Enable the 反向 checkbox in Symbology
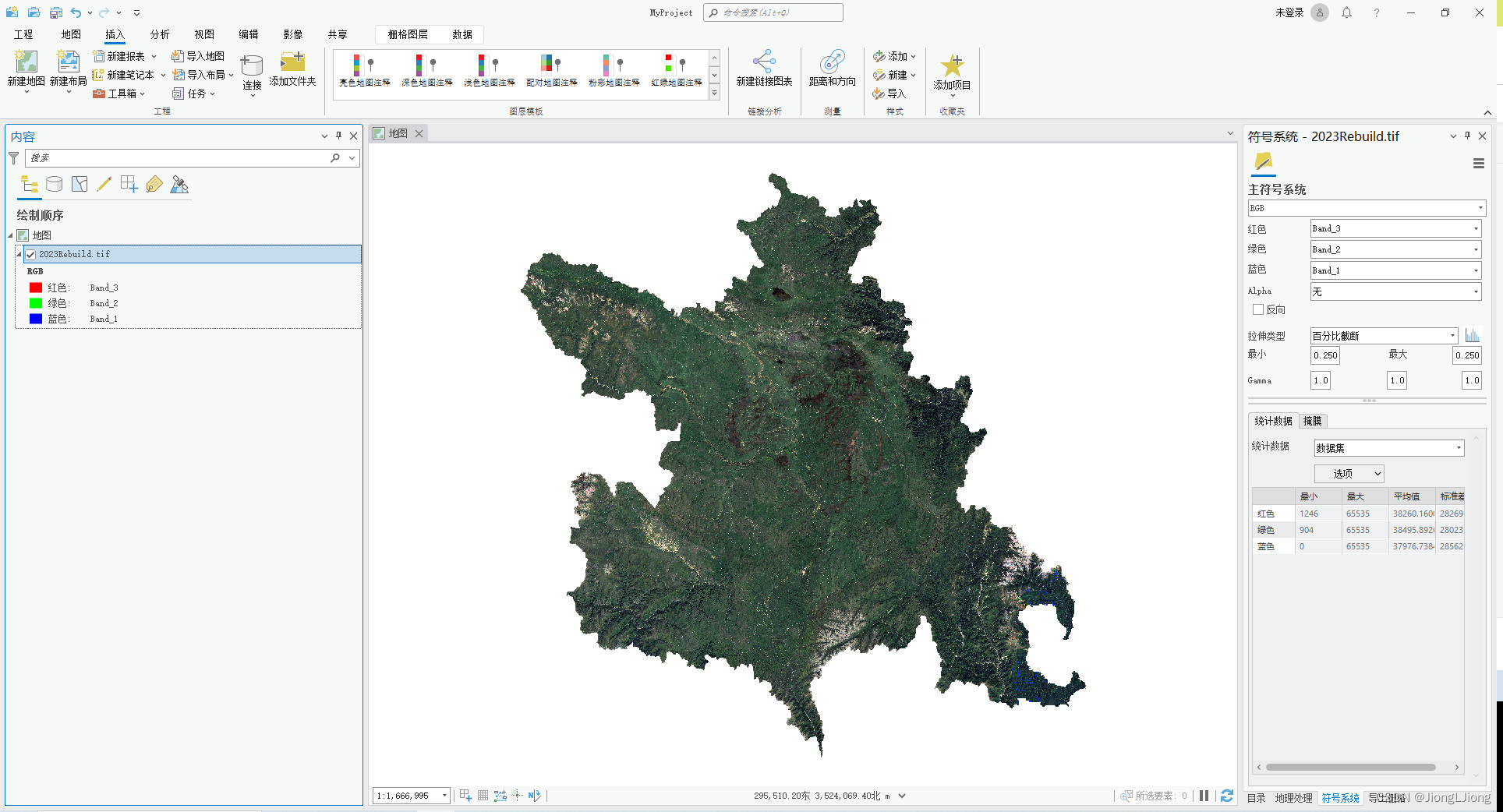The width and height of the screenshot is (1503, 812). 1257,309
